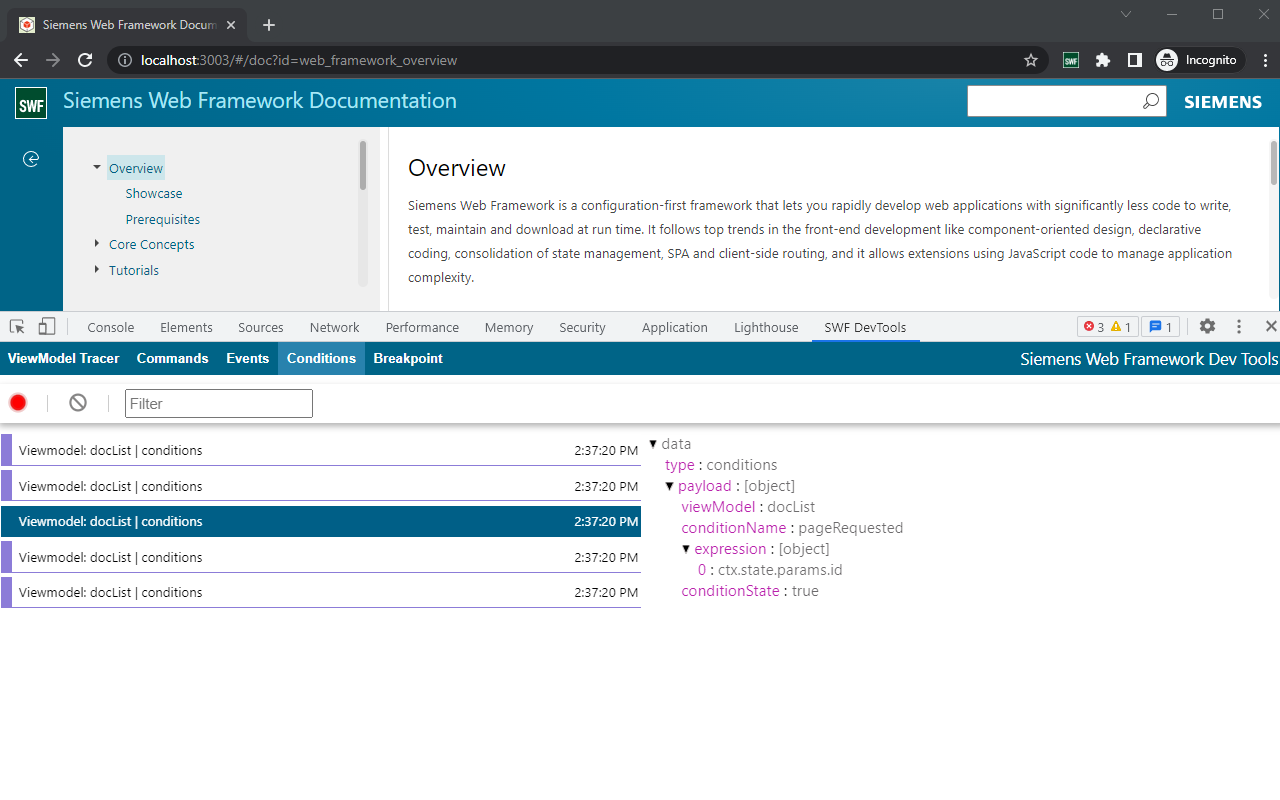The image size is (1280, 800).
Task: Switch to the Console tab
Action: pos(111,327)
